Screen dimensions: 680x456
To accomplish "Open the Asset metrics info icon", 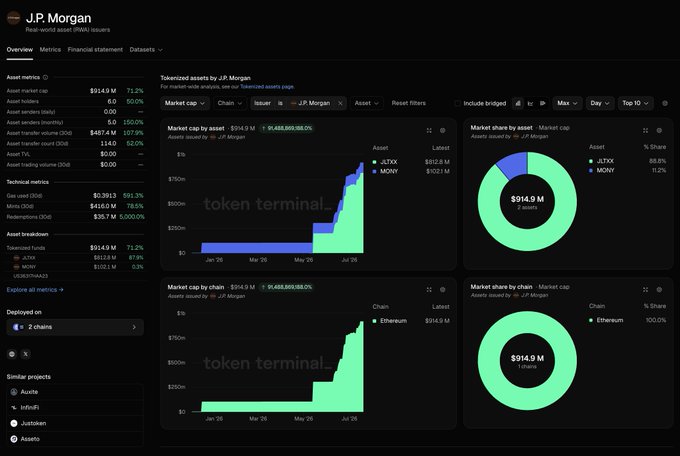I will click(x=46, y=77).
